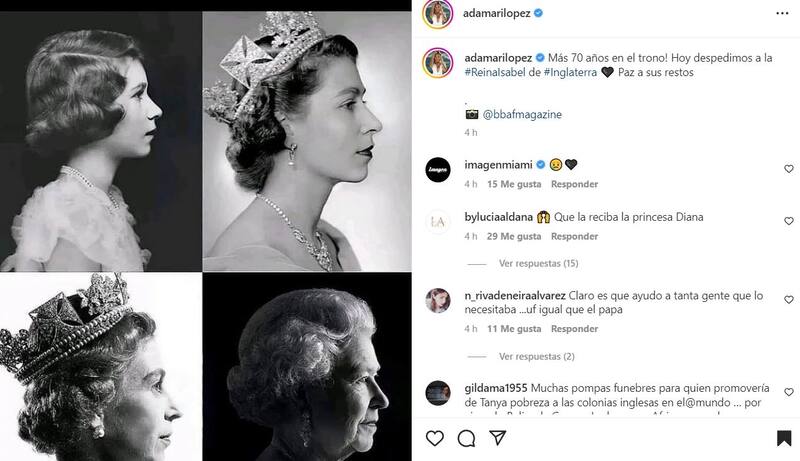Open the comment bubble icon
Screen dimensions: 800x461
click(x=466, y=438)
